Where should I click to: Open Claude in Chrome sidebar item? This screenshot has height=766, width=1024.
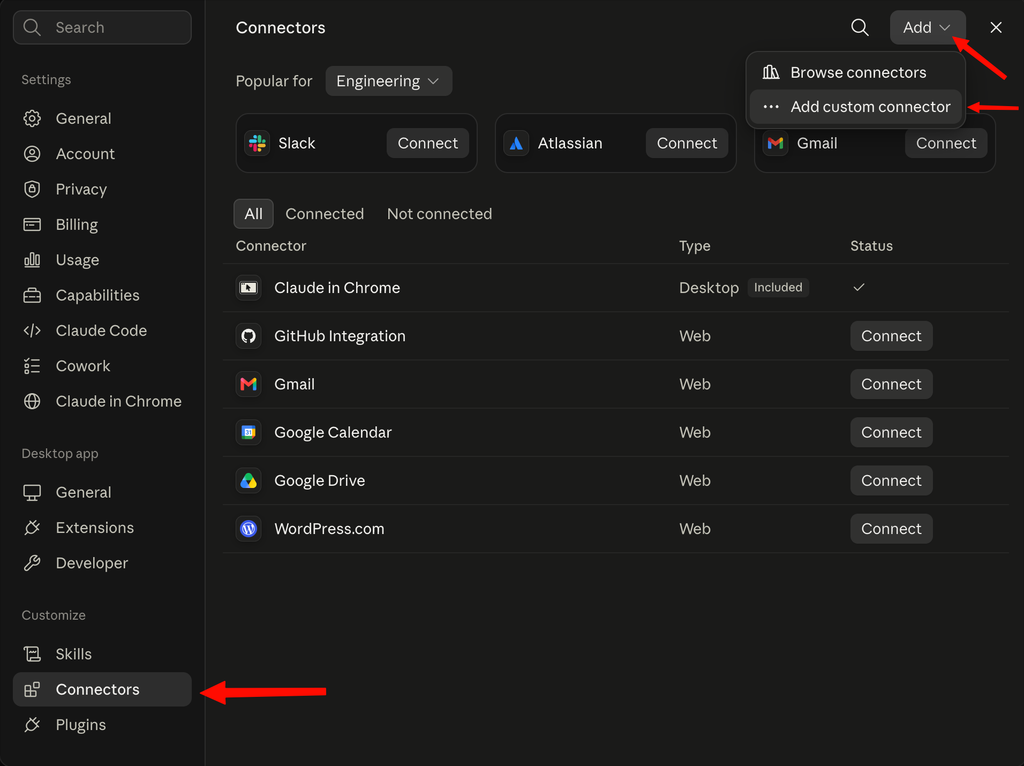click(x=103, y=401)
